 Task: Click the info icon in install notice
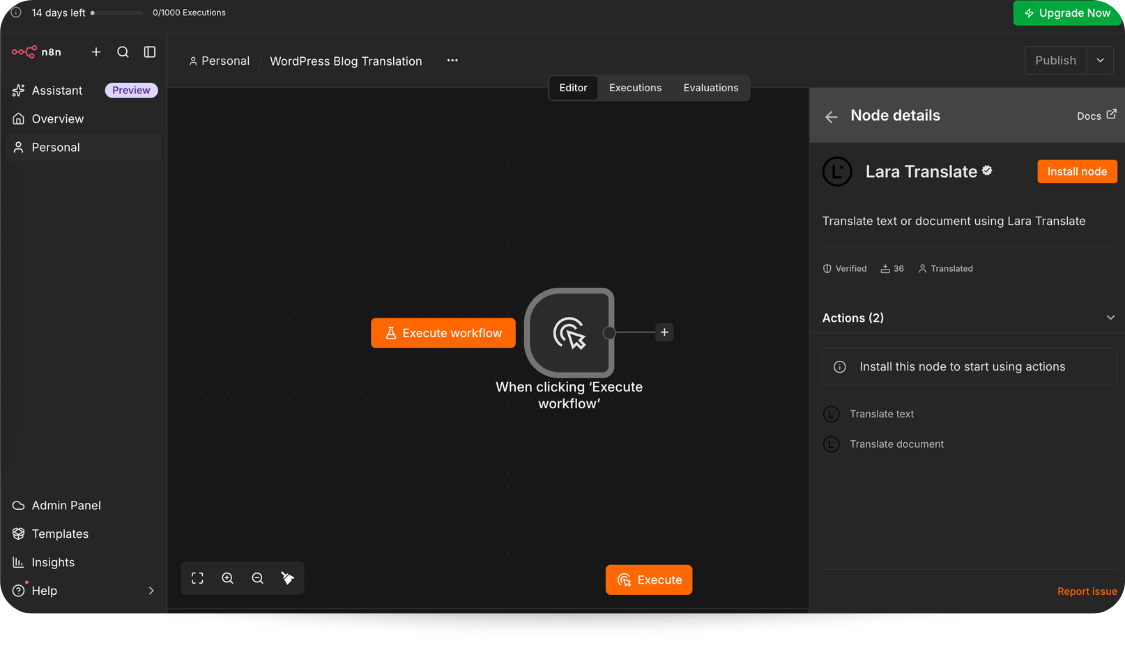coord(839,367)
